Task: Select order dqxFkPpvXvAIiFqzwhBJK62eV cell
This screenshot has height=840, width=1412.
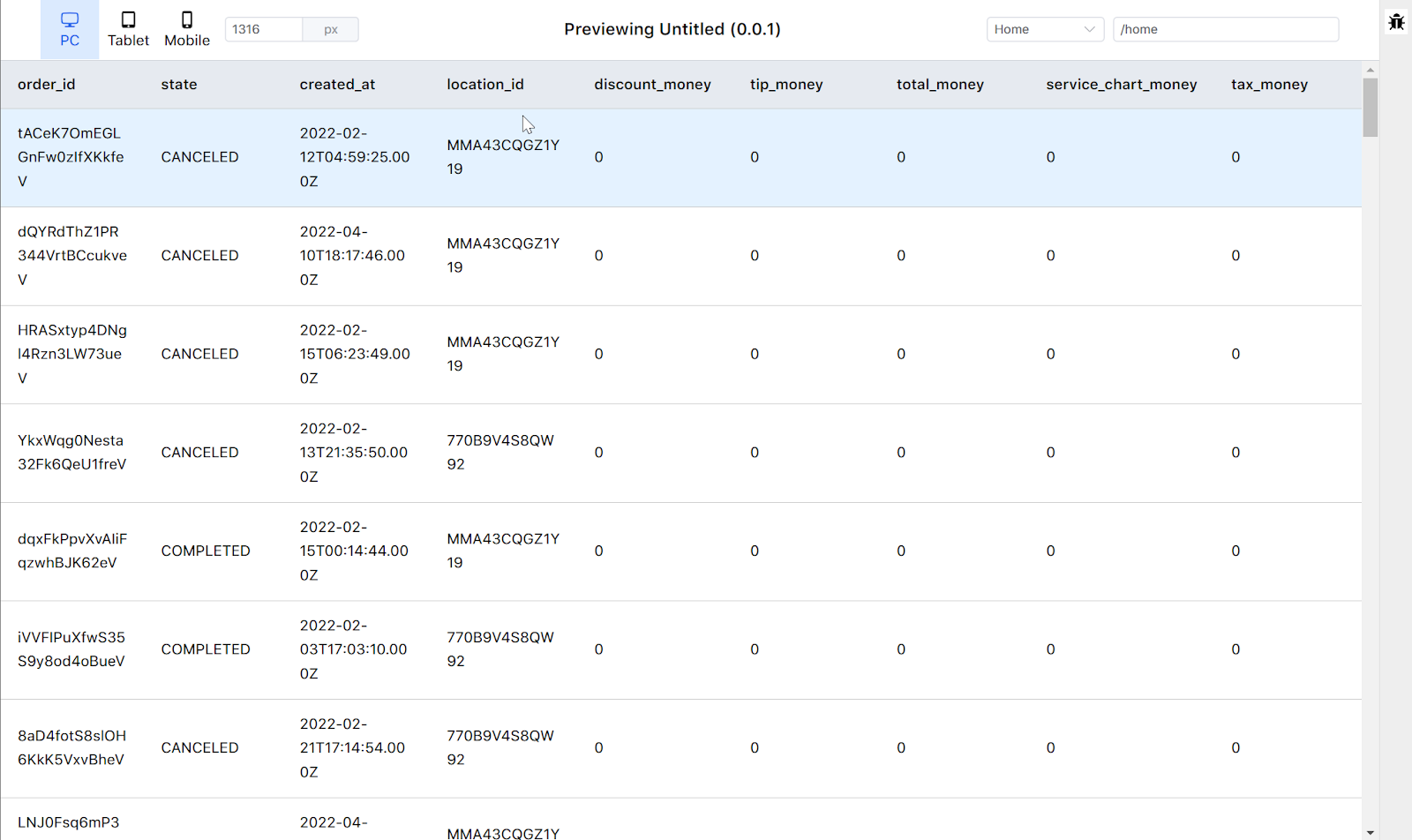Action: (x=72, y=551)
